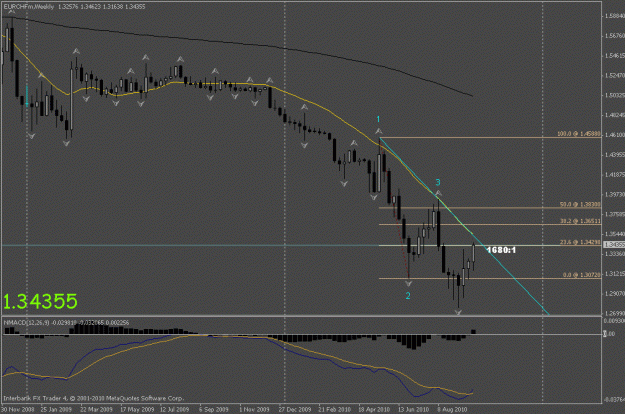625x414 pixels.
Task: Click the 25 Jan 2009 date label
Action: point(56,409)
